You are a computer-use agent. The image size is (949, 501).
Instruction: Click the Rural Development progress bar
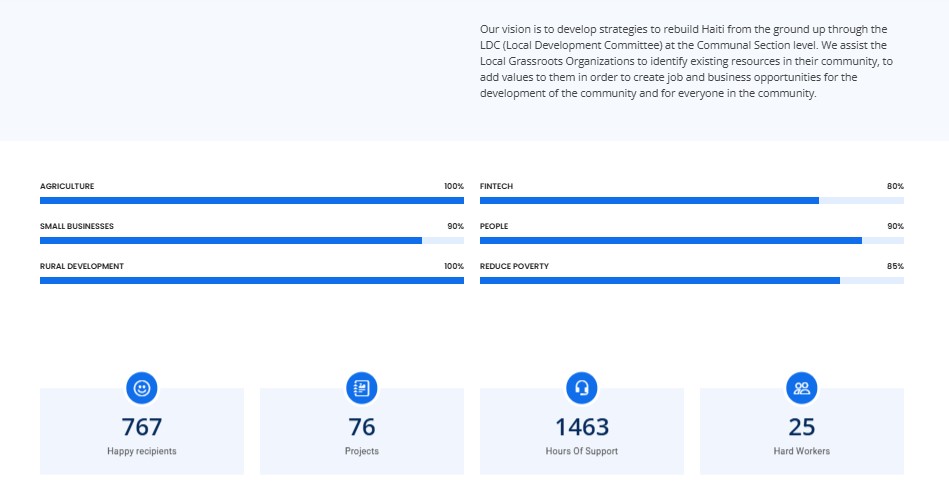tap(252, 280)
